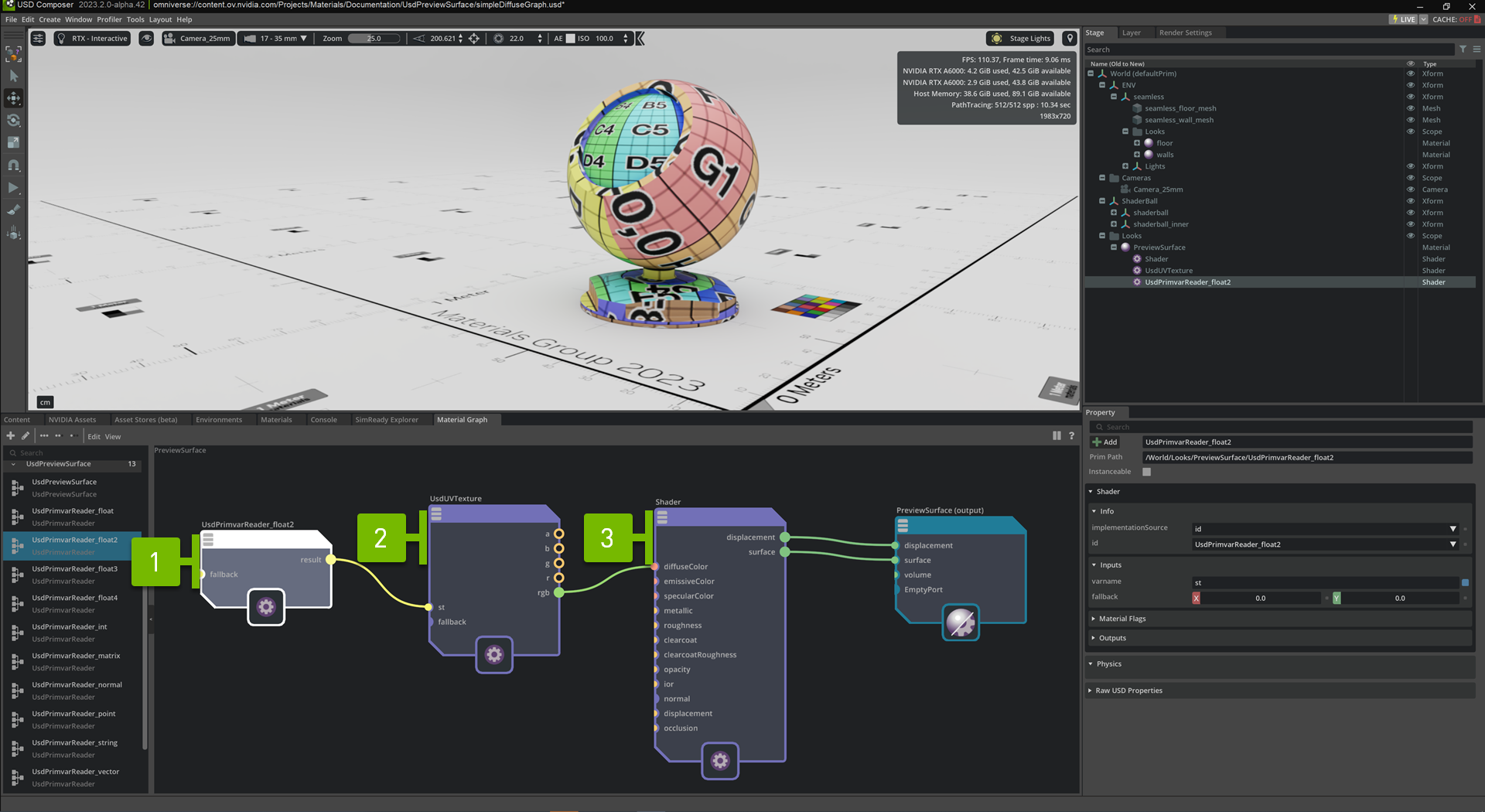This screenshot has height=812, width=1485.
Task: Choose the arrow Select tool
Action: 14,77
